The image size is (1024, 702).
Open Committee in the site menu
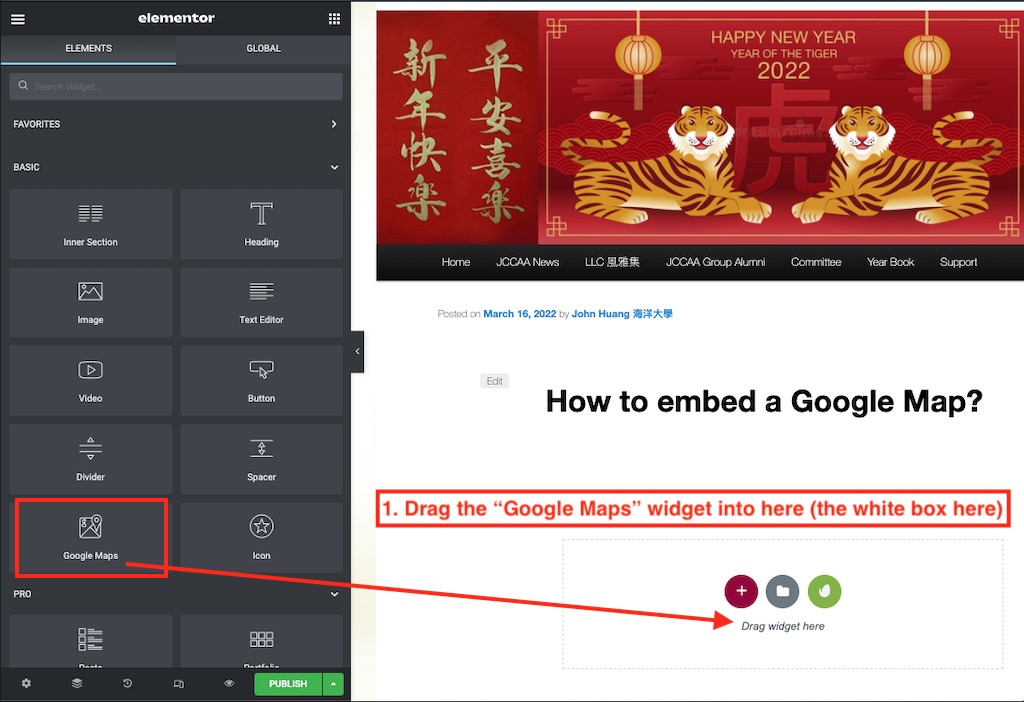pos(816,262)
